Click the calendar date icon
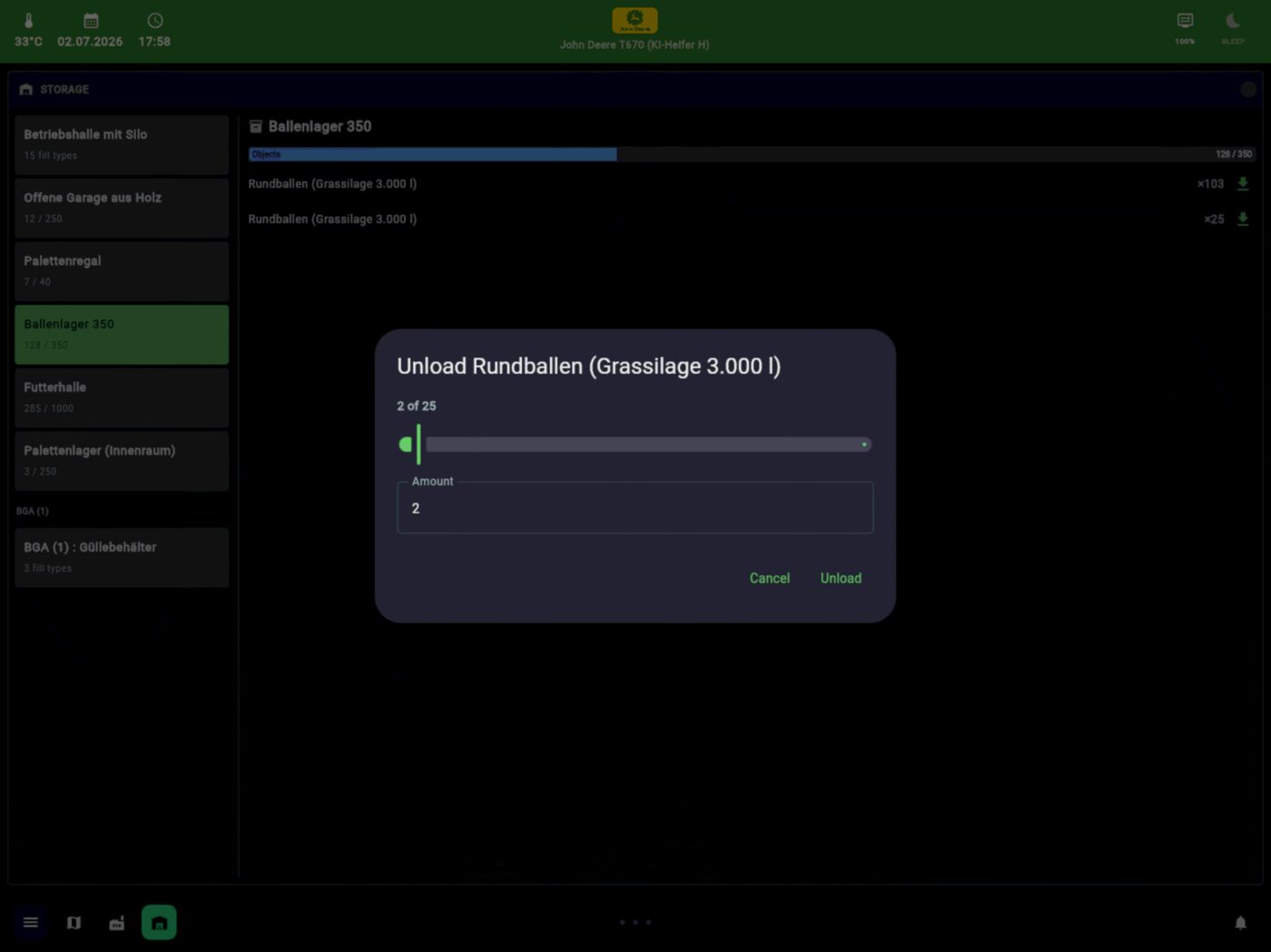 (91, 20)
